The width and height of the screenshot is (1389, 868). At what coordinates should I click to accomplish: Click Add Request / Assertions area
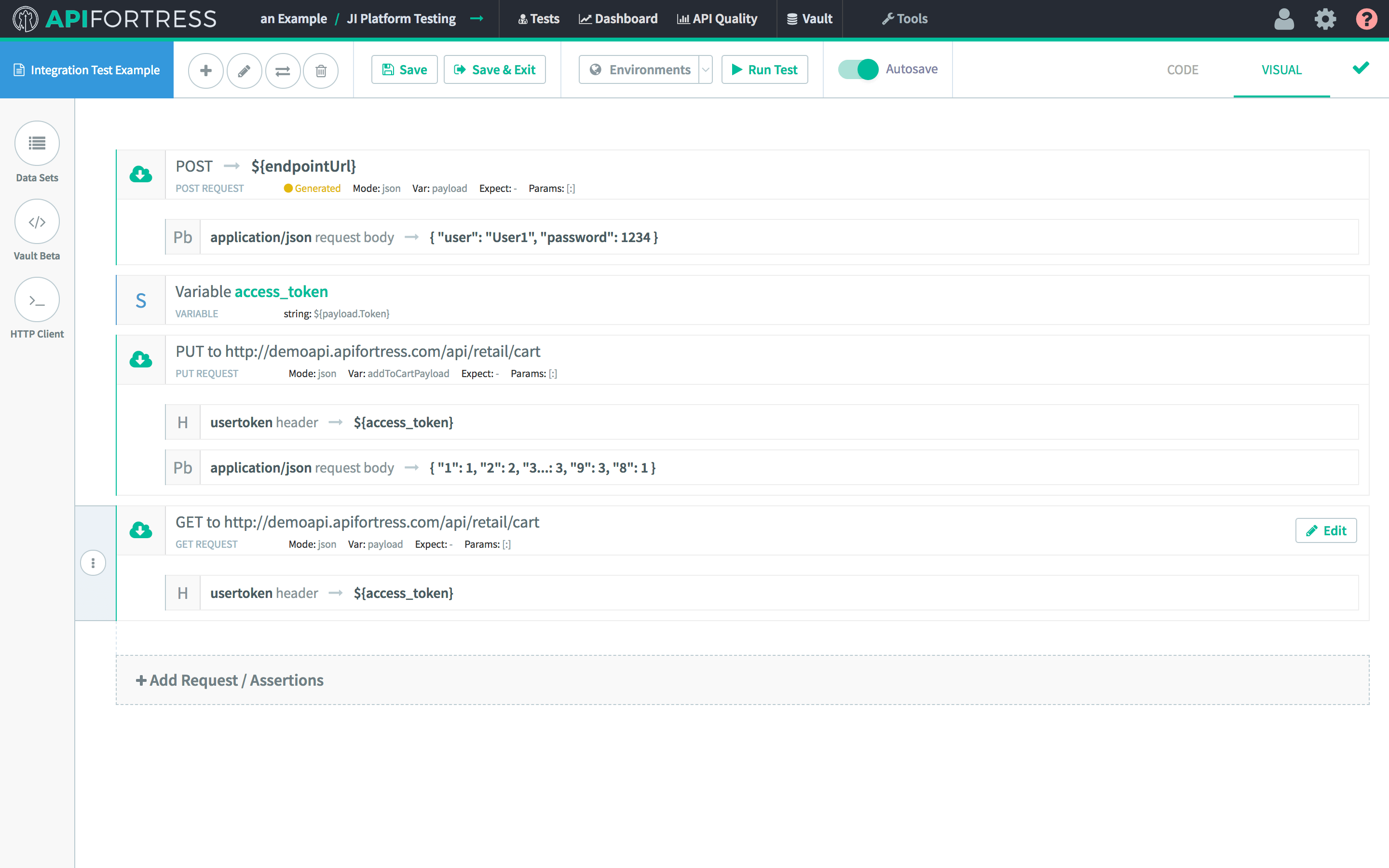pos(230,680)
